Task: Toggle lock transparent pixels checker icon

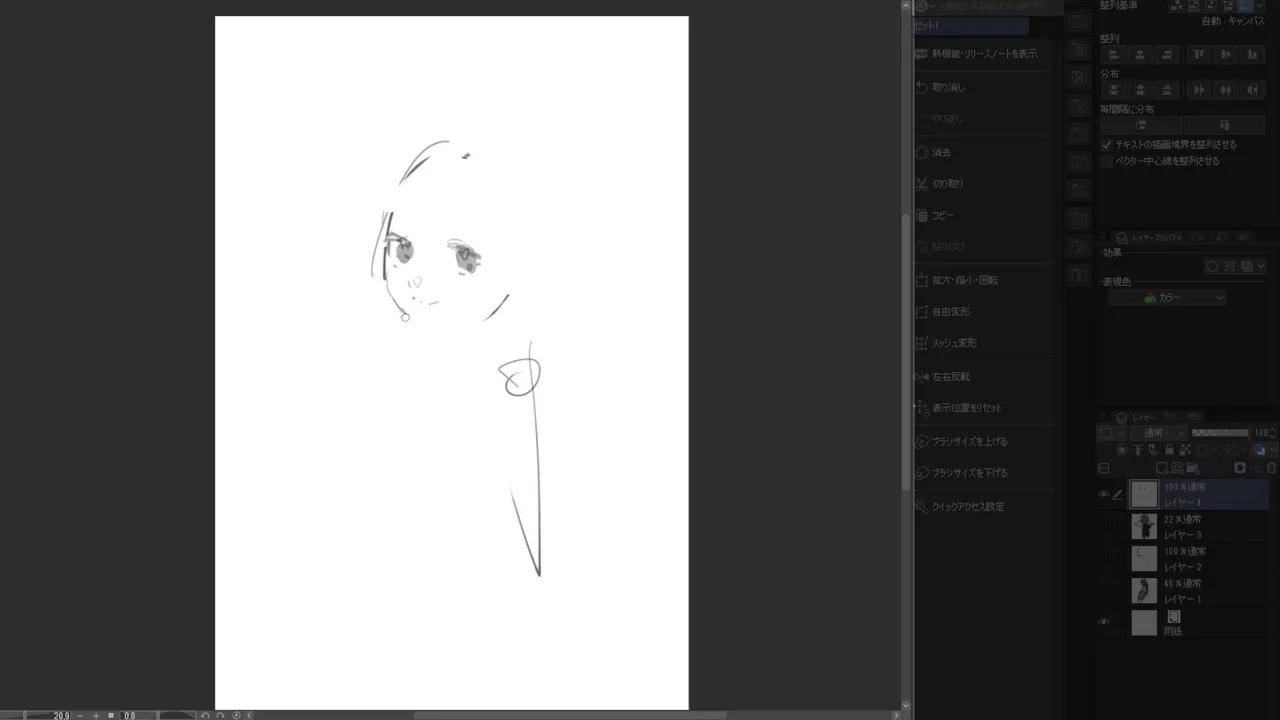Action: click(x=1183, y=450)
